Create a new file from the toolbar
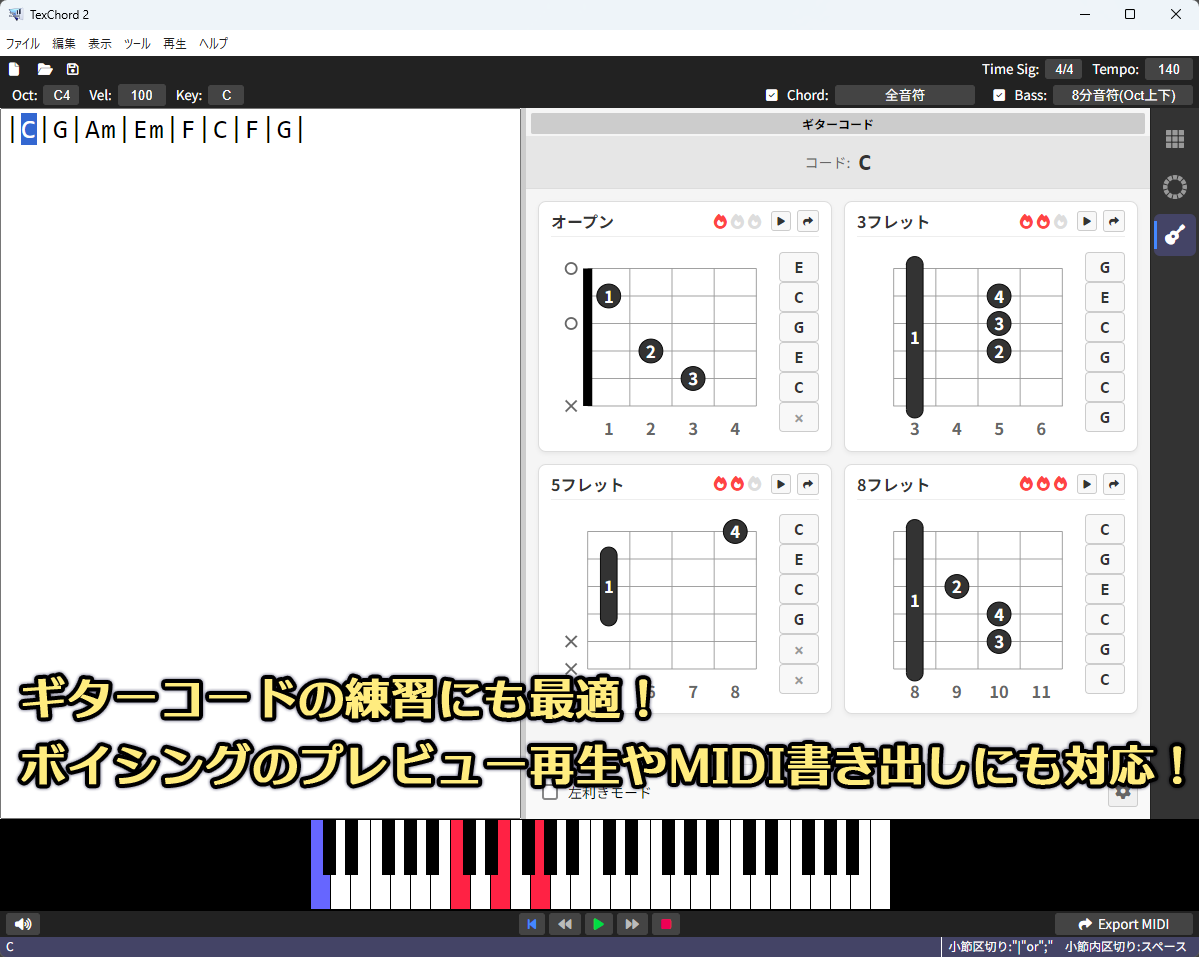This screenshot has height=957, width=1199. tap(15, 70)
